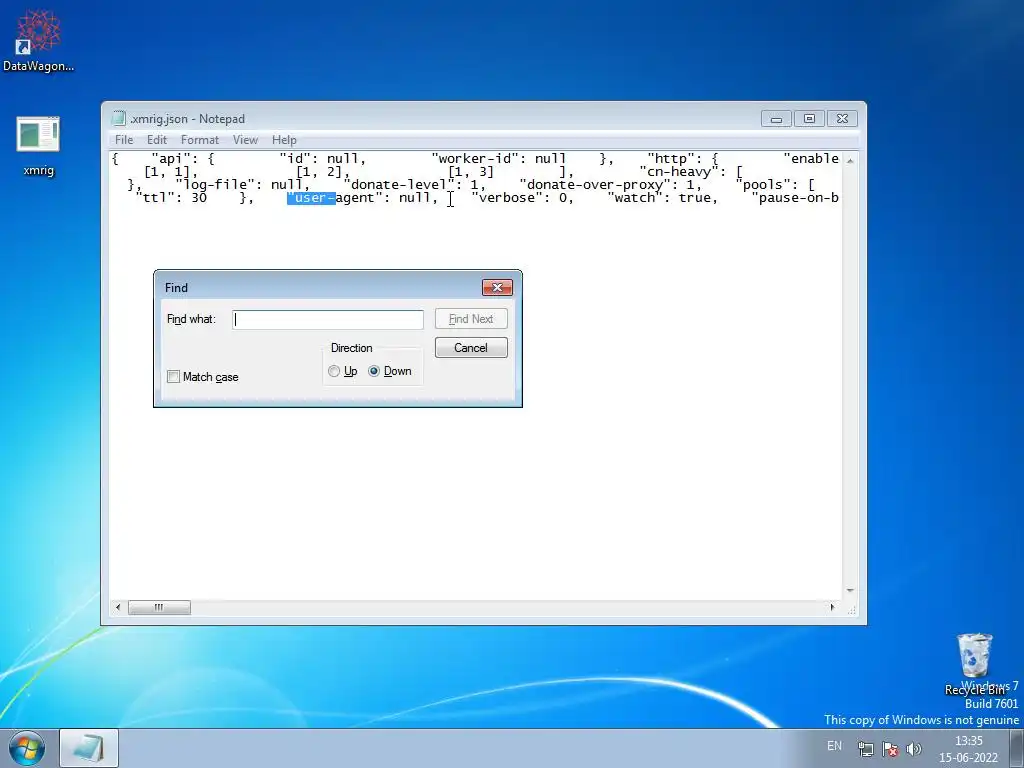Click the highlighted "user- text

312,198
